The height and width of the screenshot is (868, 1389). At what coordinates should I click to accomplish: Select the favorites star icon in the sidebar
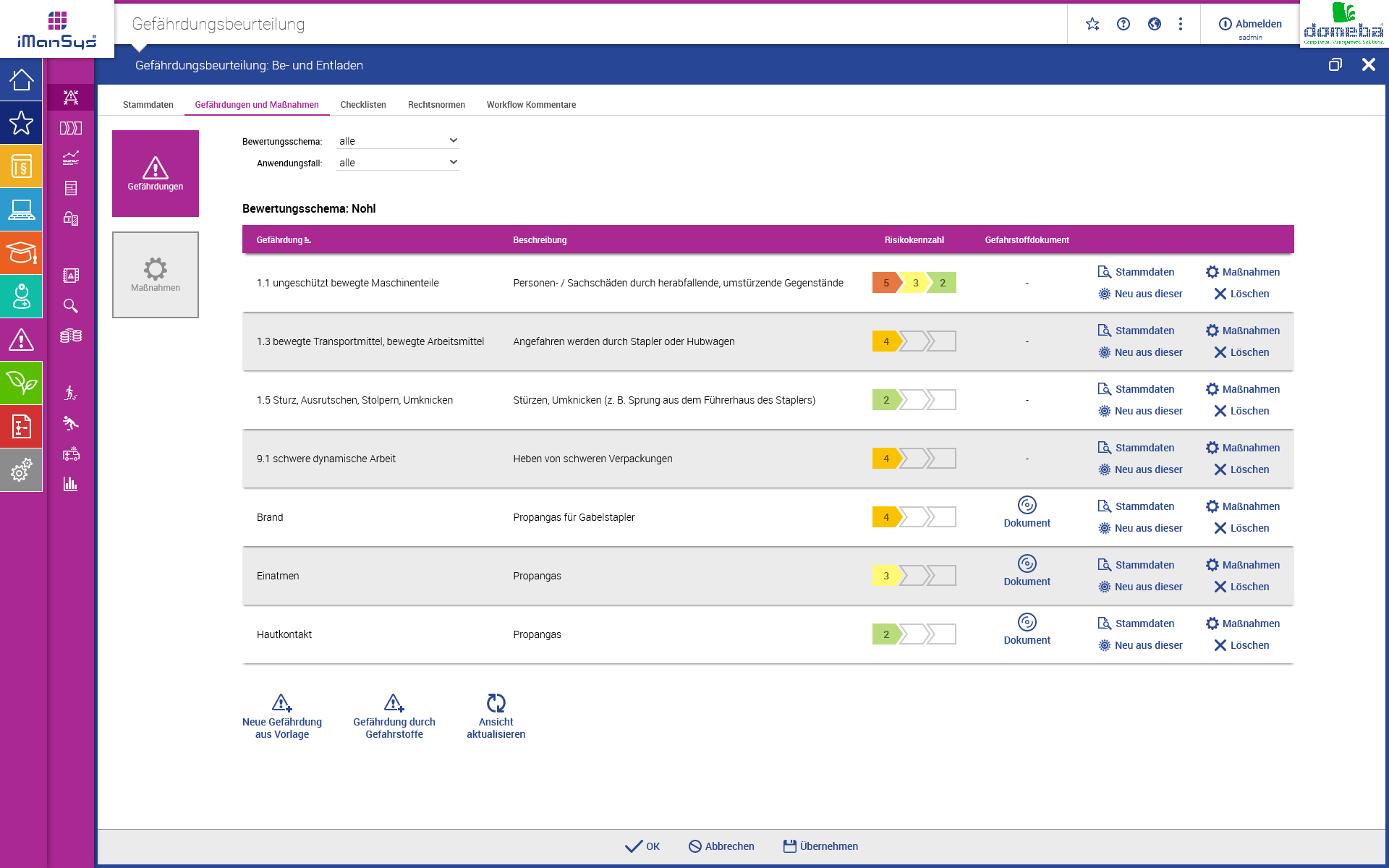click(21, 123)
